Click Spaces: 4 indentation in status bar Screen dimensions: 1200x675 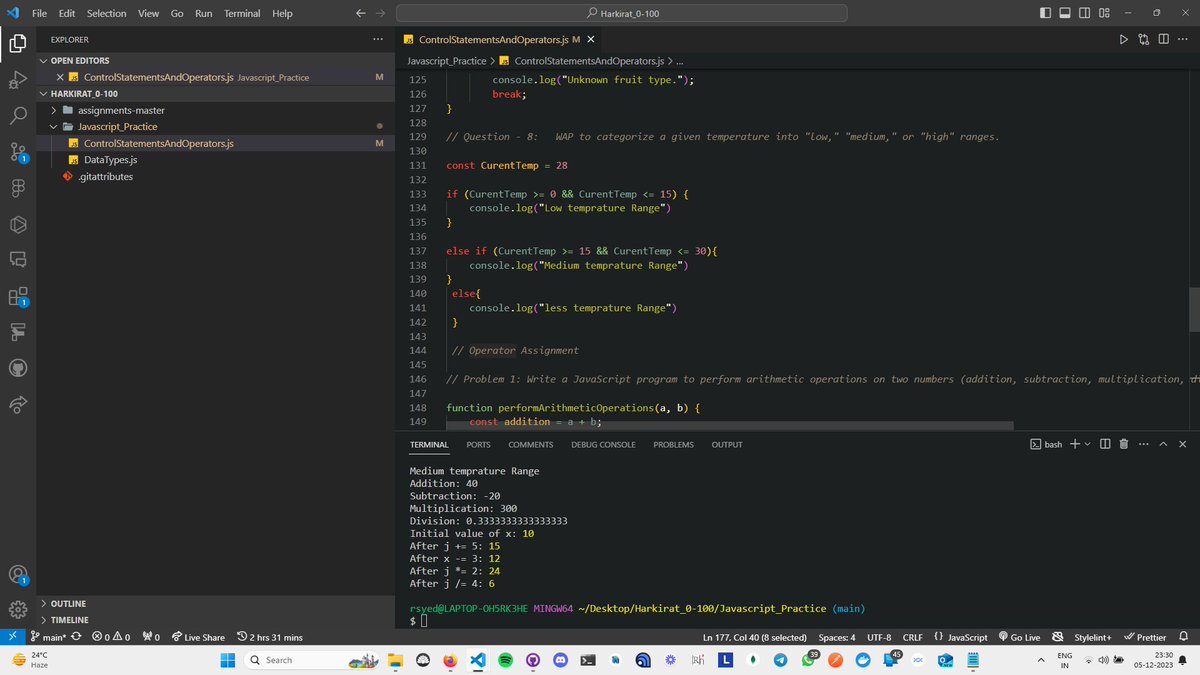(836, 637)
